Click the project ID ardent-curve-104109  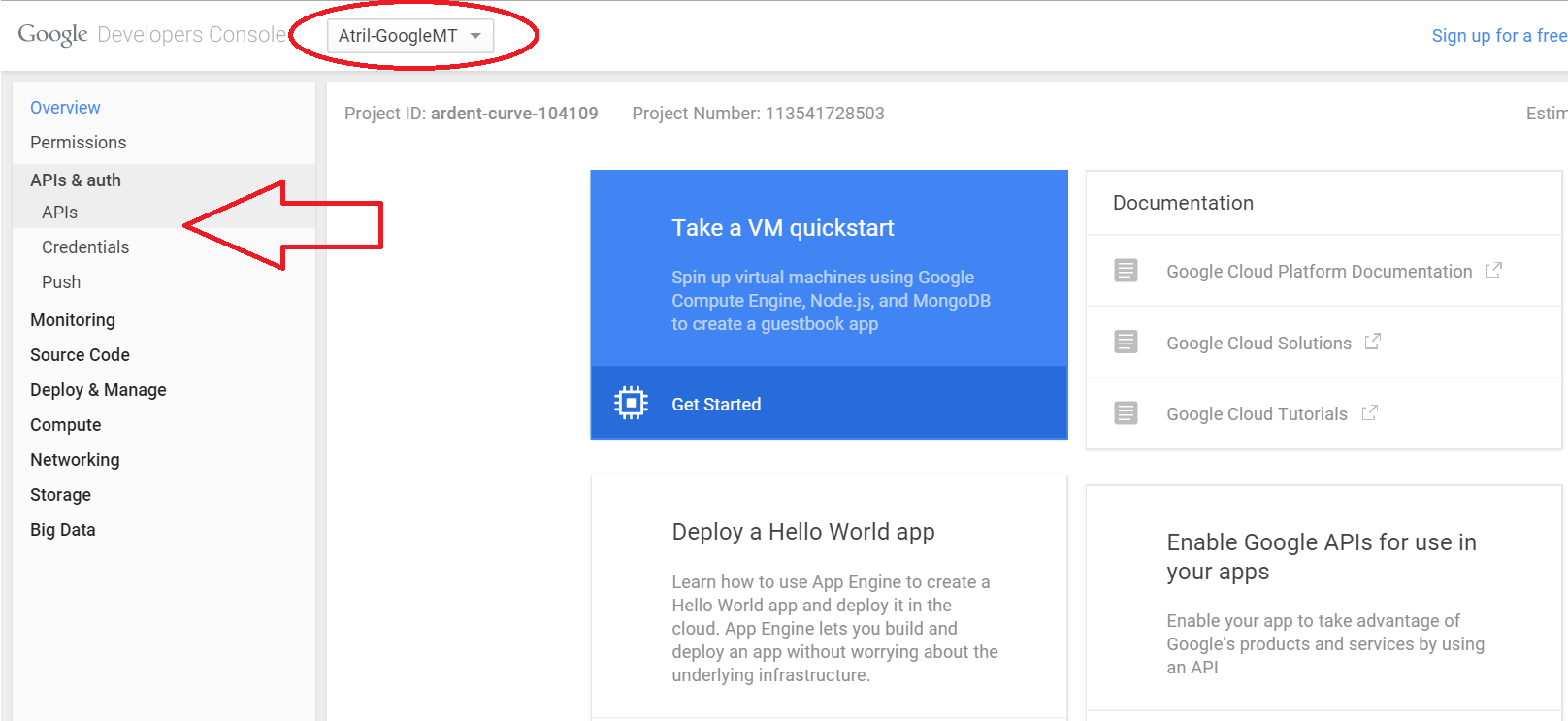click(x=514, y=114)
